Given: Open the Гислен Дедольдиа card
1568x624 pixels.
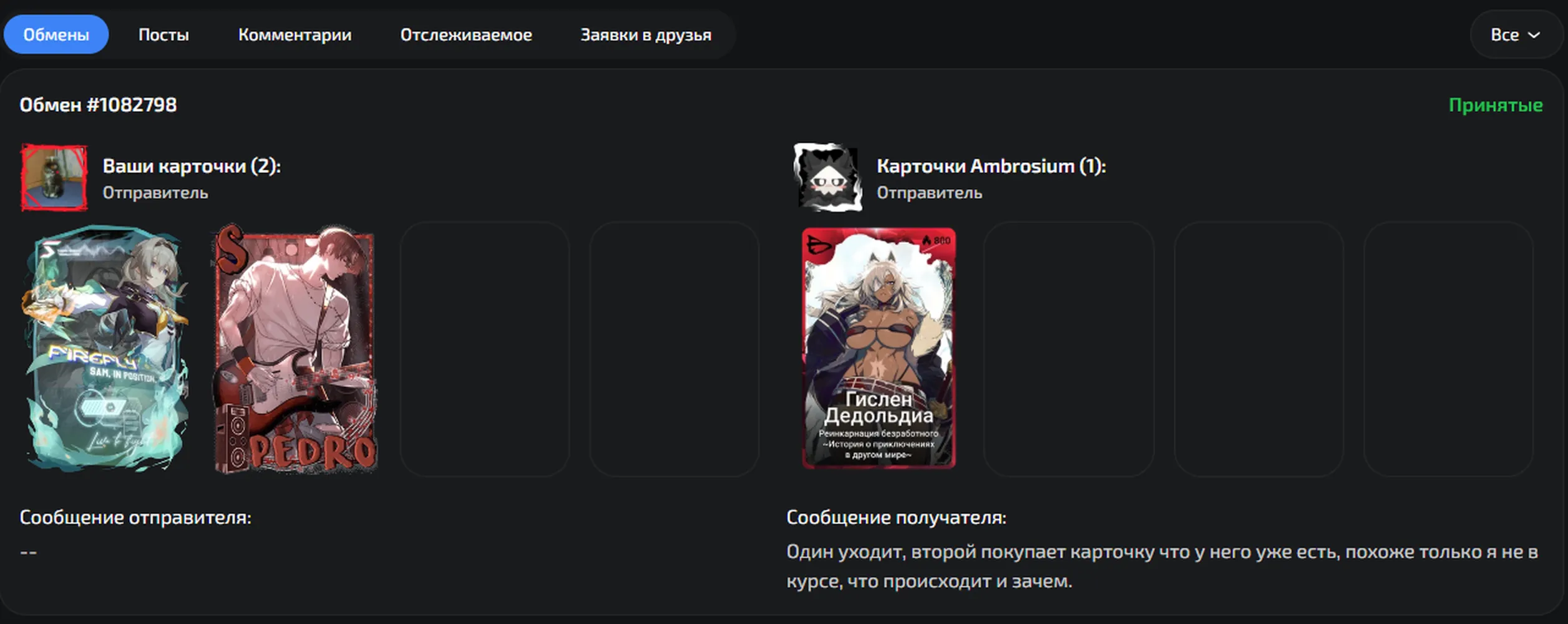Looking at the screenshot, I should [879, 348].
